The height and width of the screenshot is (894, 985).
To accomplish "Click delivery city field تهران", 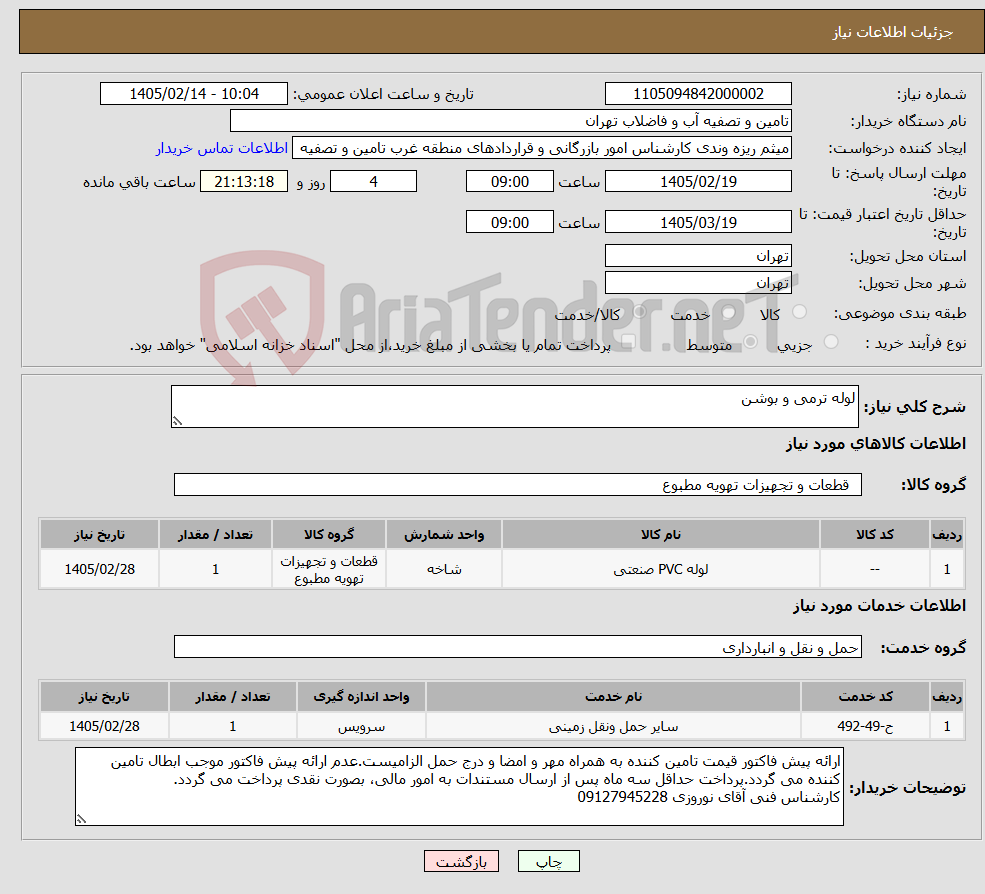I will pos(698,283).
